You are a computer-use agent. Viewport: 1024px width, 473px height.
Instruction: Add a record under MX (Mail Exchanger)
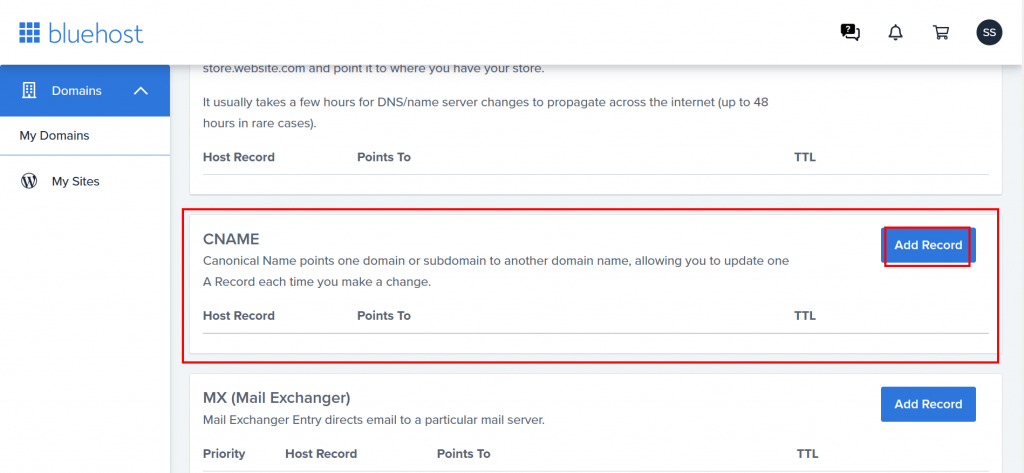(x=928, y=404)
